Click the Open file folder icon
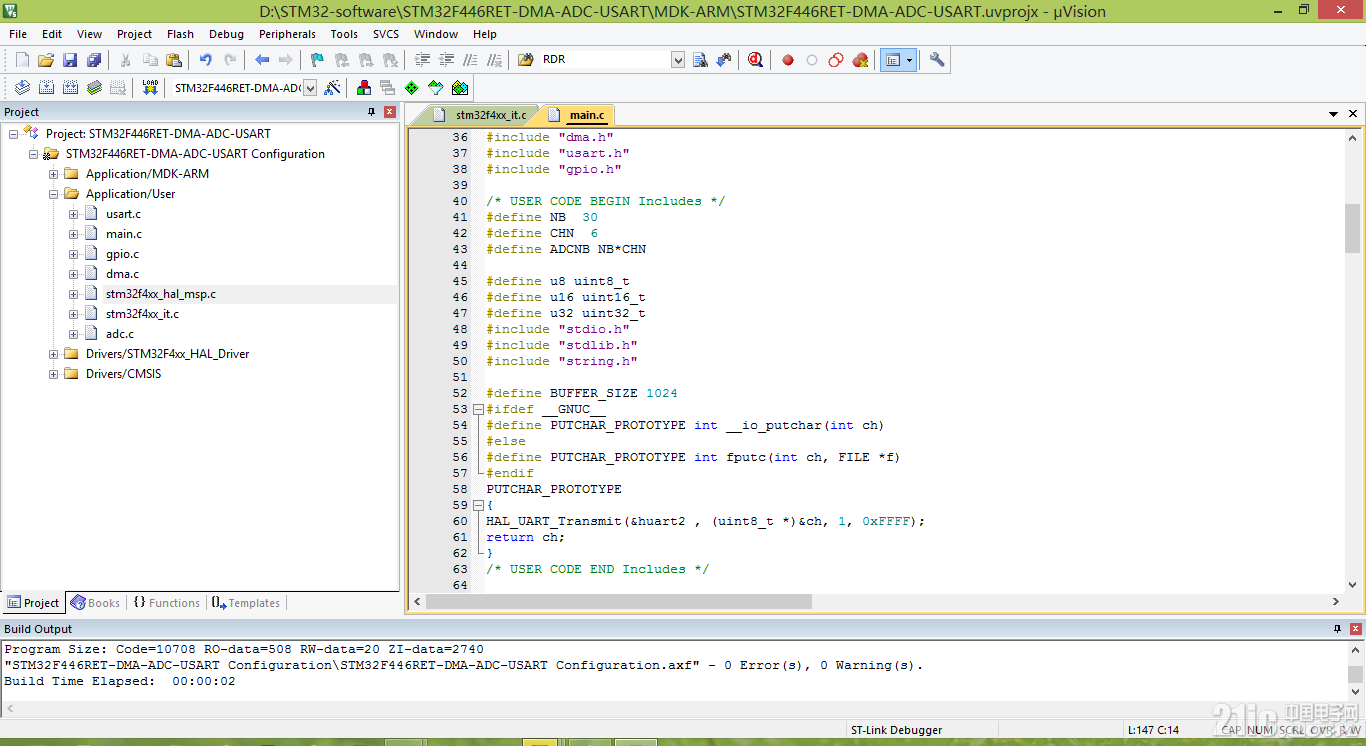Image resolution: width=1366 pixels, height=746 pixels. pyautogui.click(x=46, y=60)
